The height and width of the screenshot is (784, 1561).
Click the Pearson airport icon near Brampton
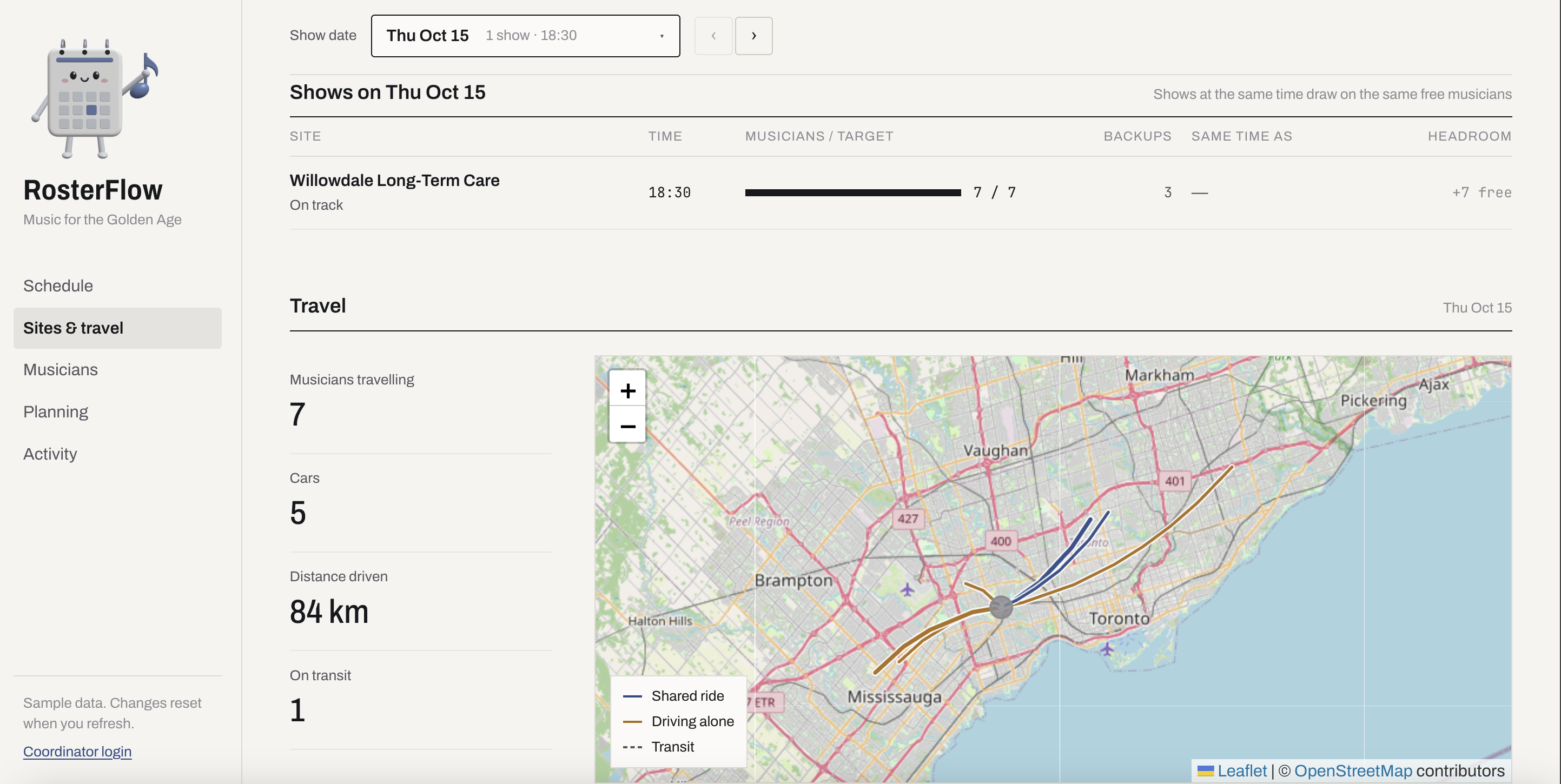(907, 589)
